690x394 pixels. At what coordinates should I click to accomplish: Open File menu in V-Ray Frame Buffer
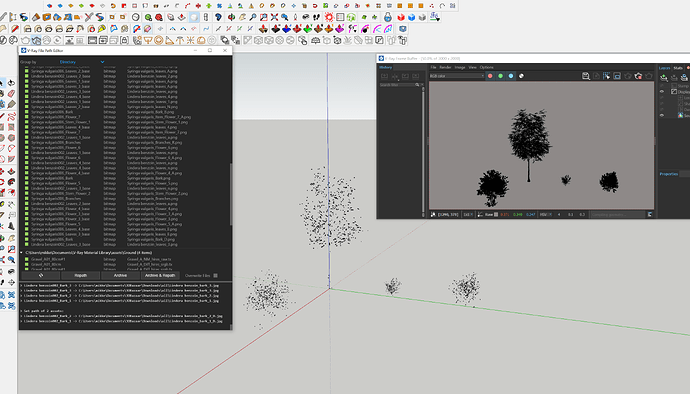click(433, 67)
